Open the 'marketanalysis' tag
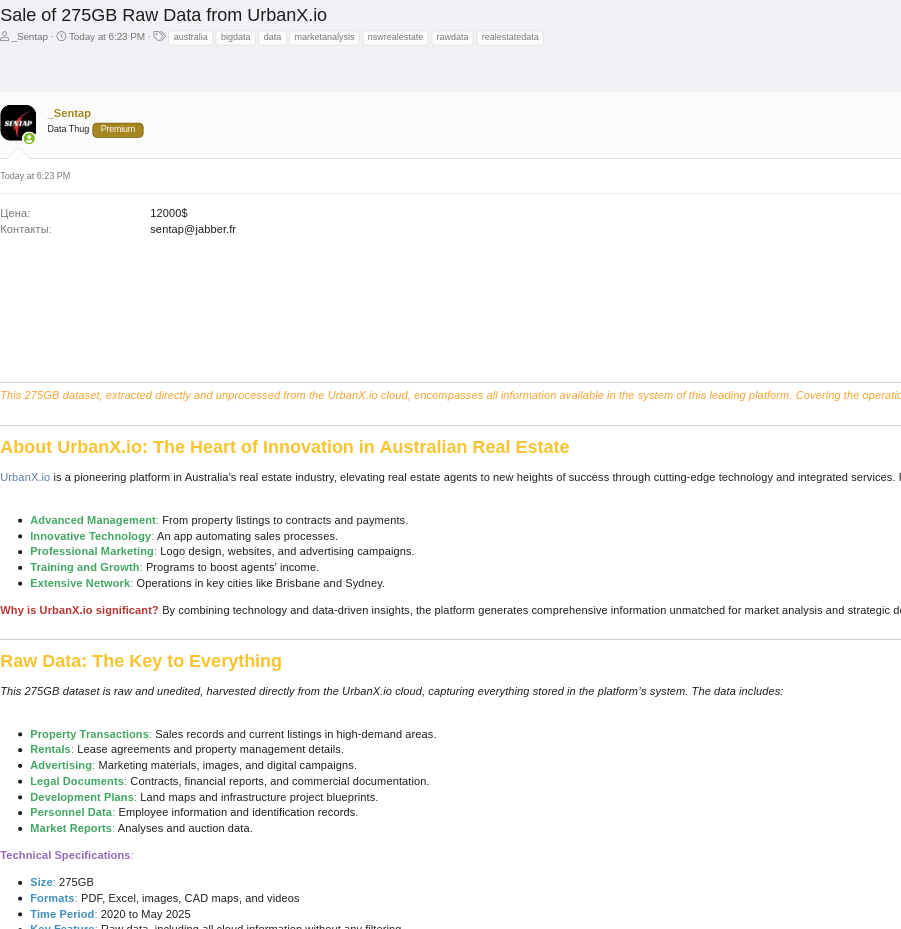Screen dimensions: 901x929 [x=324, y=37]
